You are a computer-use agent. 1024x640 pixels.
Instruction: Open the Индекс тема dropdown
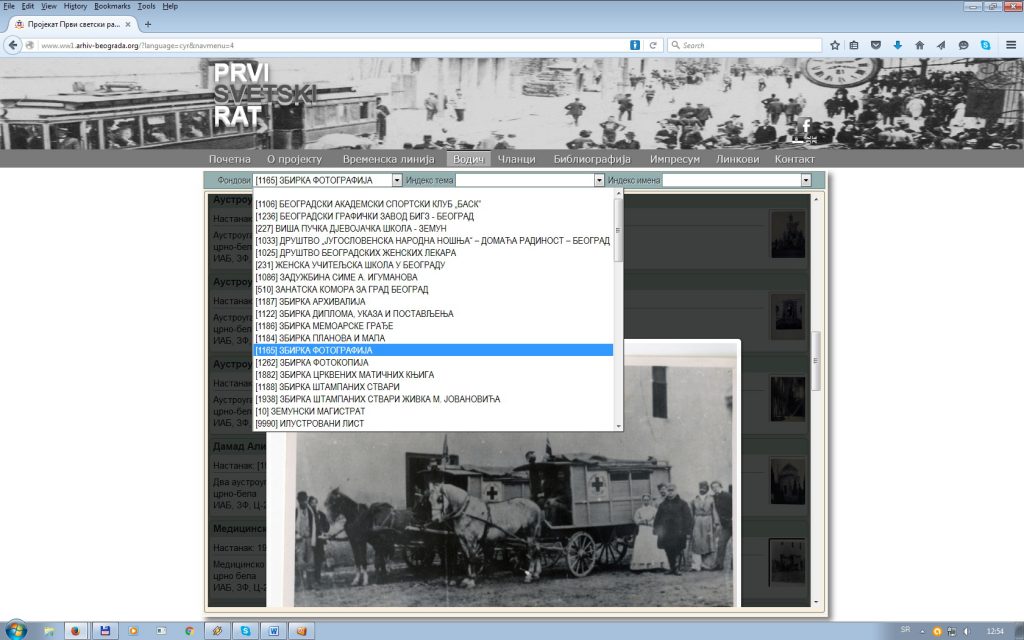click(x=600, y=180)
